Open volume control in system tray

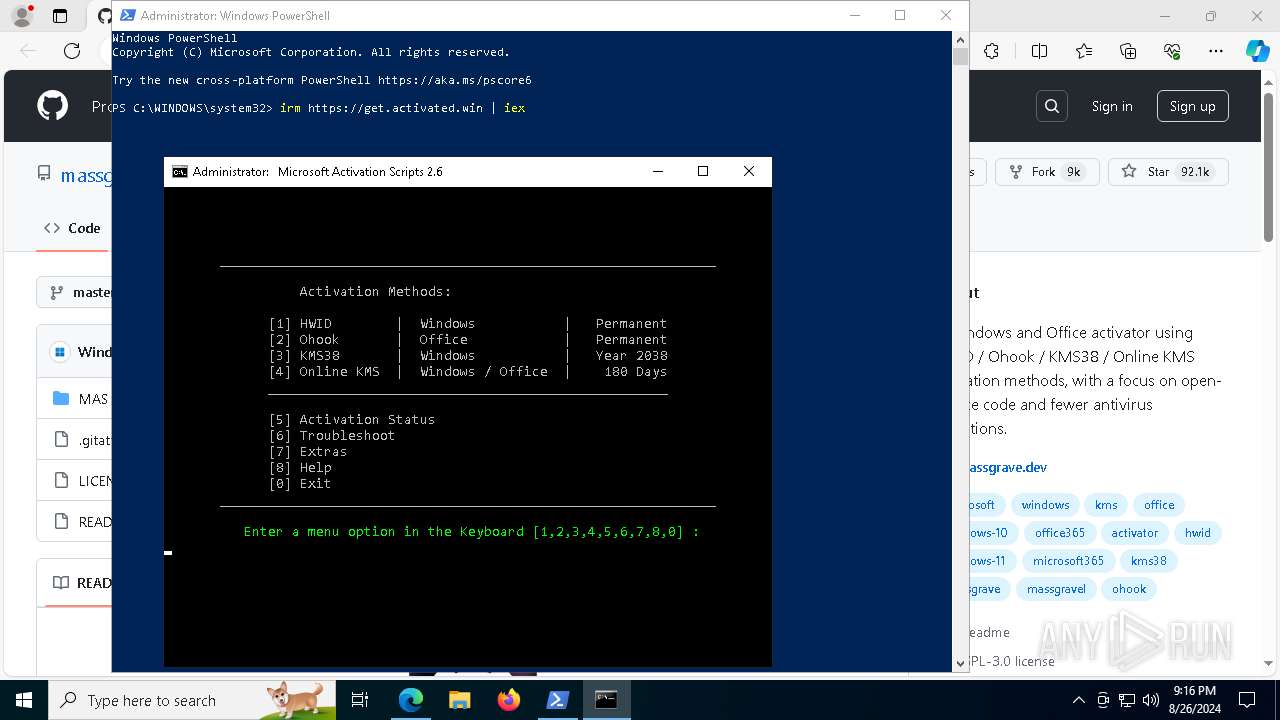(1151, 700)
